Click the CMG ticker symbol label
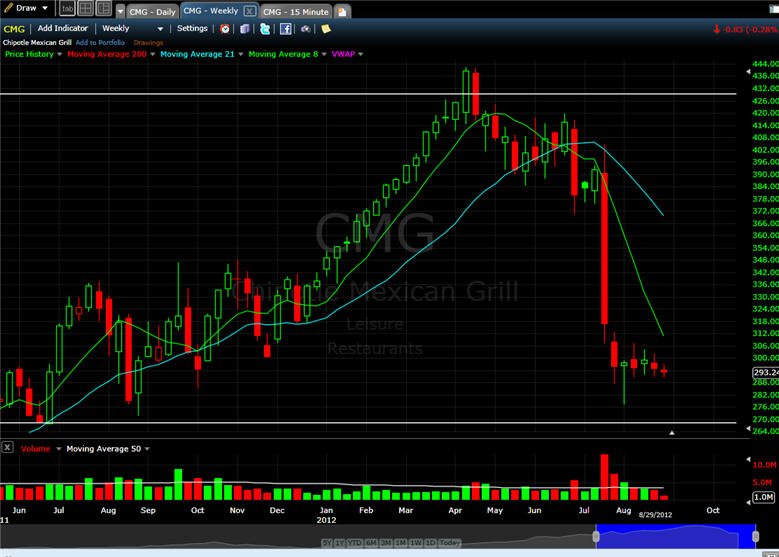Screen dimensions: 779x557 tap(14, 29)
